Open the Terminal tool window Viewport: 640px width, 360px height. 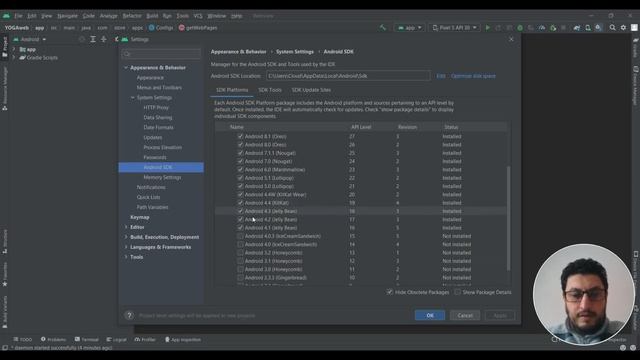pyautogui.click(x=87, y=340)
